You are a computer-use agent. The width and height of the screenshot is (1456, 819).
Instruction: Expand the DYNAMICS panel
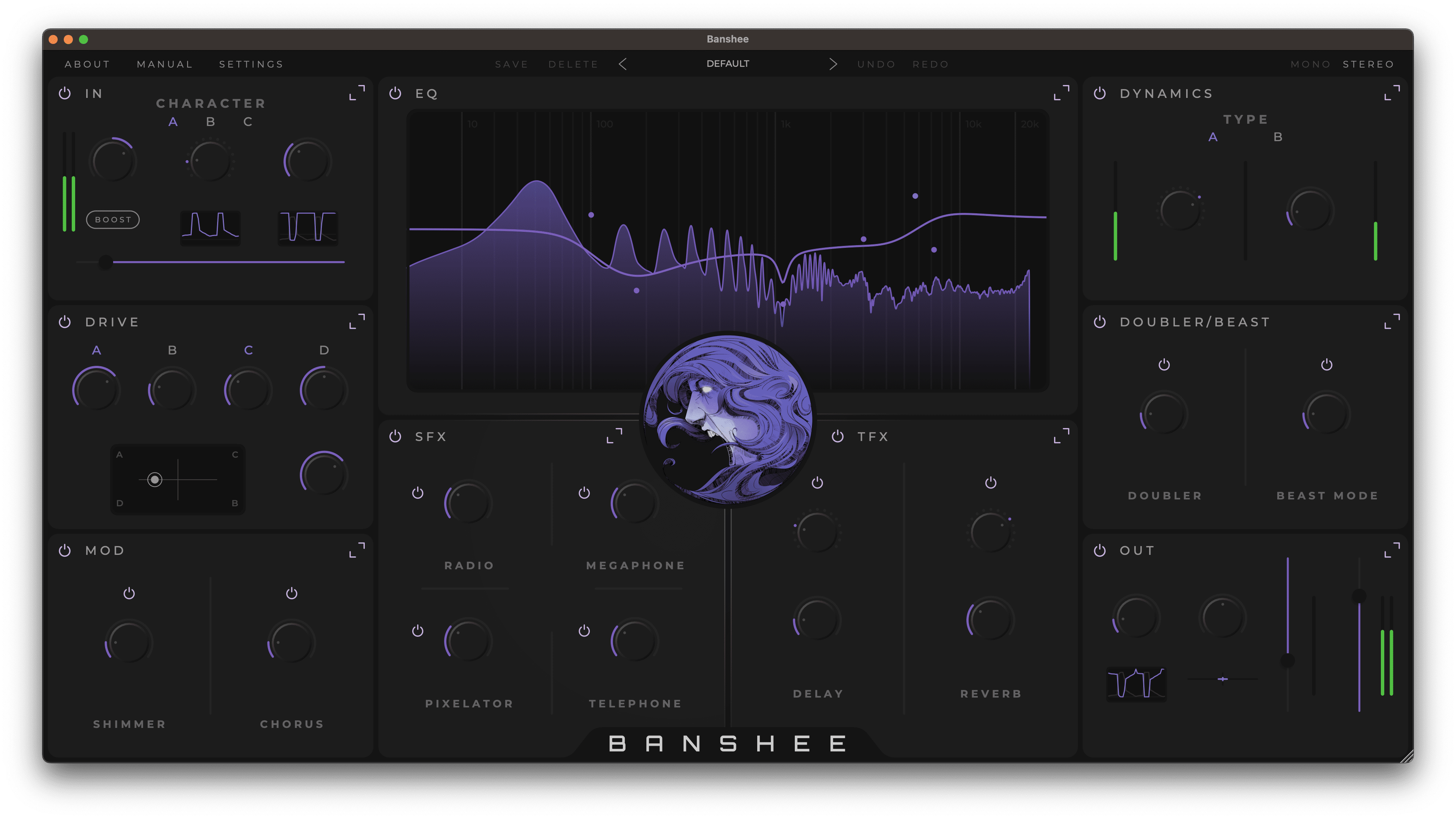click(1392, 93)
